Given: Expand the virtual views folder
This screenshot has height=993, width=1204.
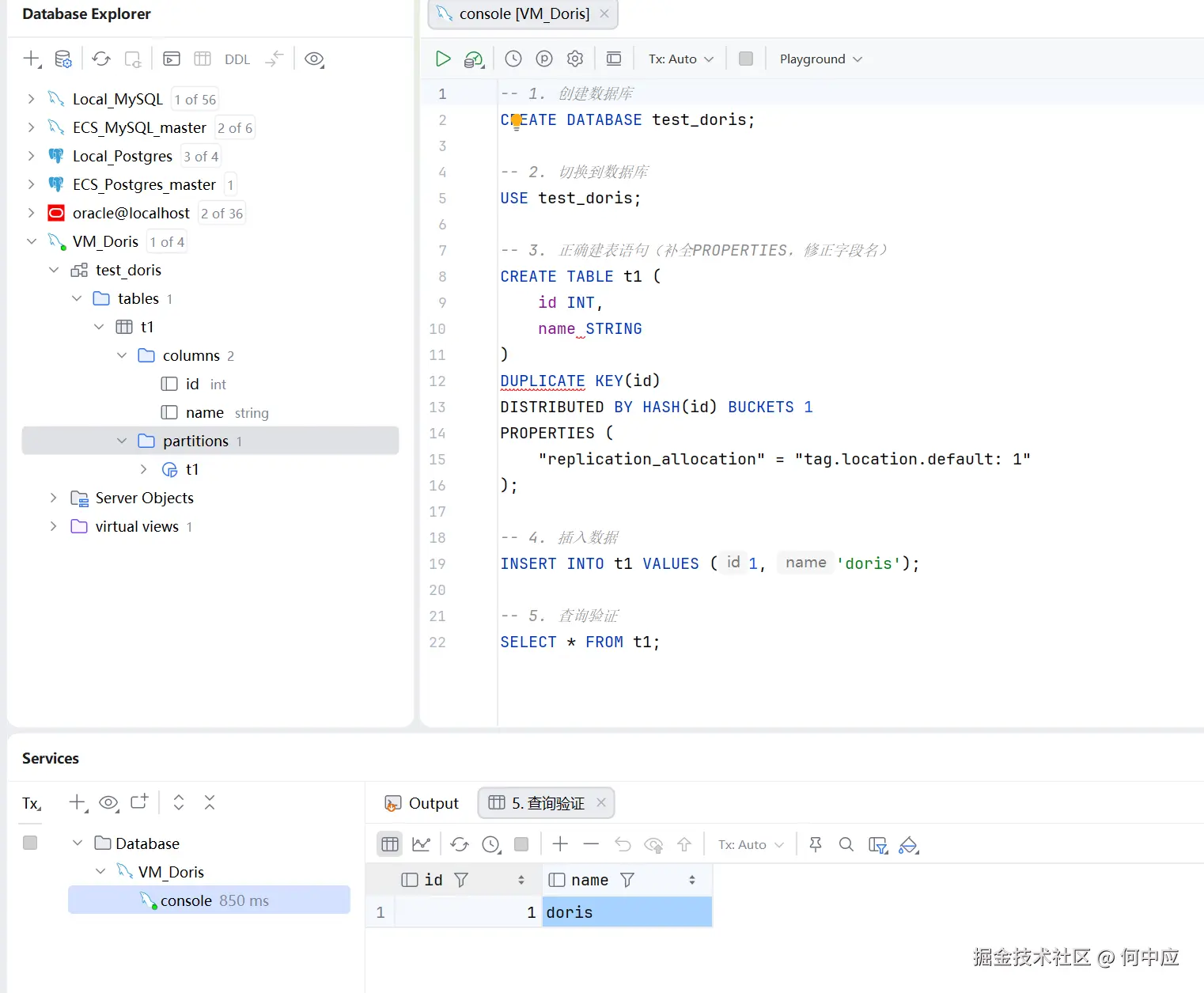Looking at the screenshot, I should coord(54,526).
